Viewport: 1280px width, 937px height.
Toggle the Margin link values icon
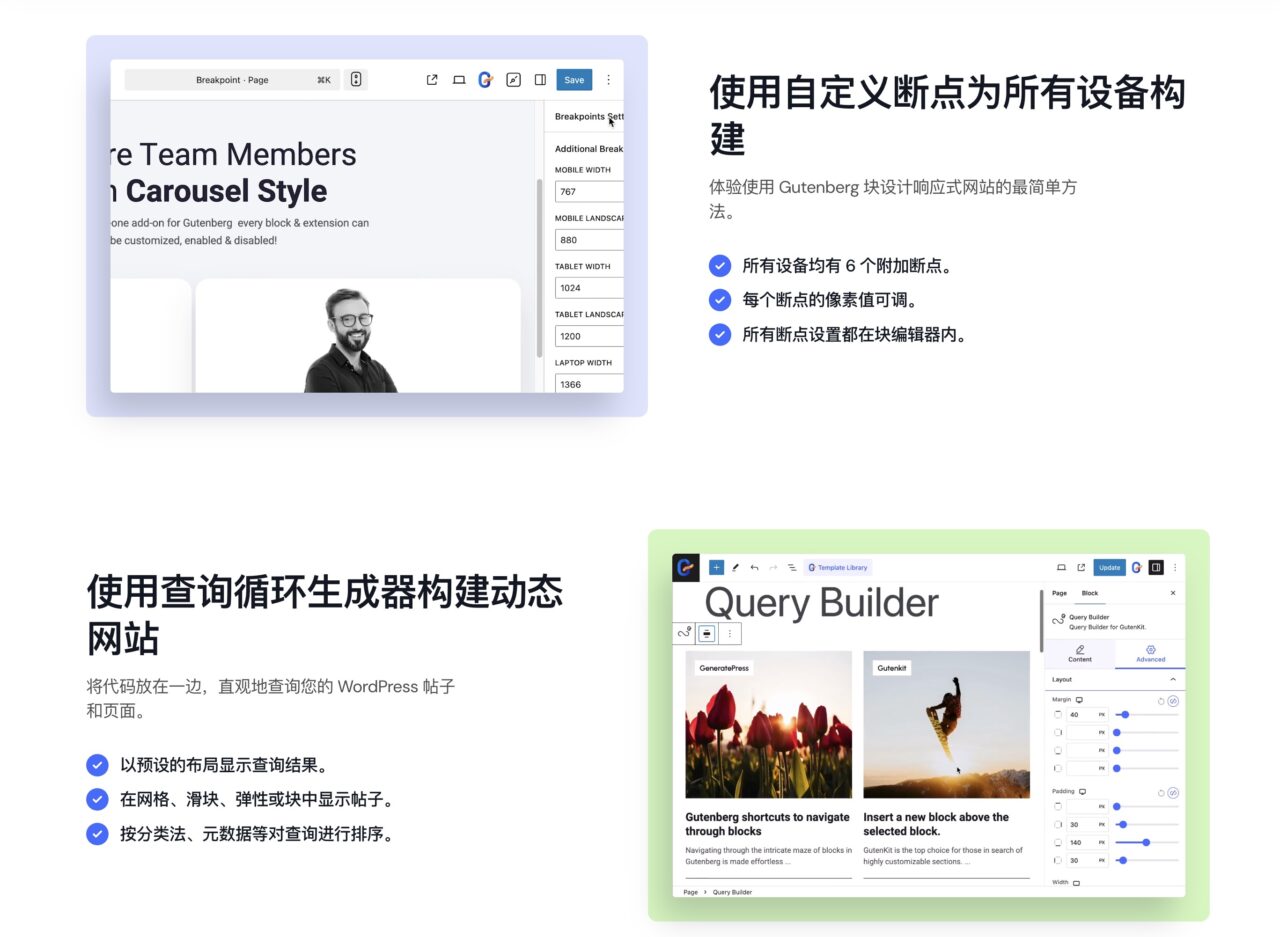click(x=1173, y=701)
